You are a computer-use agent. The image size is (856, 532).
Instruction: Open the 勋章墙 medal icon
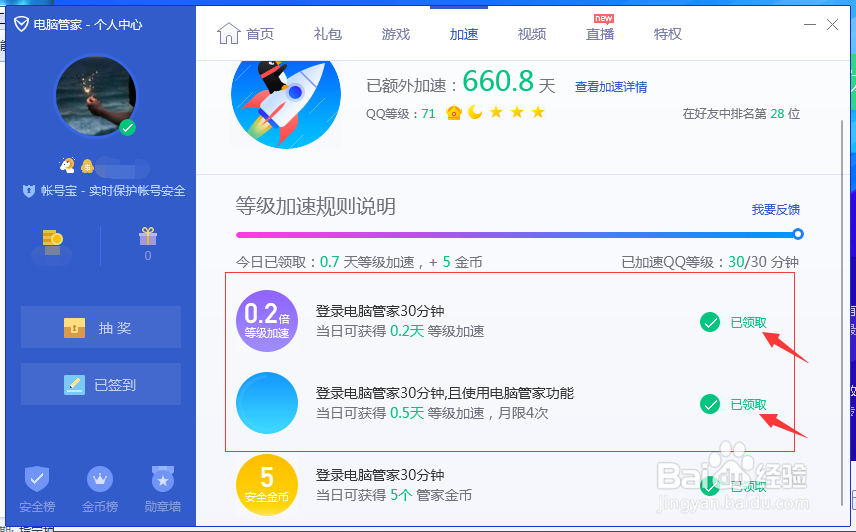click(x=163, y=480)
